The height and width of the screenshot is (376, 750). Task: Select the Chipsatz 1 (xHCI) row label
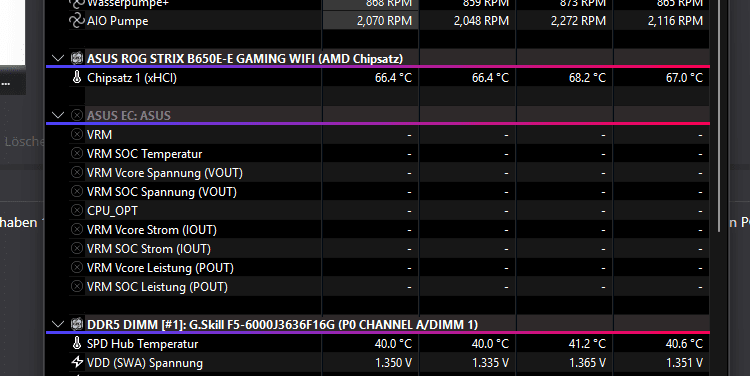pos(132,78)
